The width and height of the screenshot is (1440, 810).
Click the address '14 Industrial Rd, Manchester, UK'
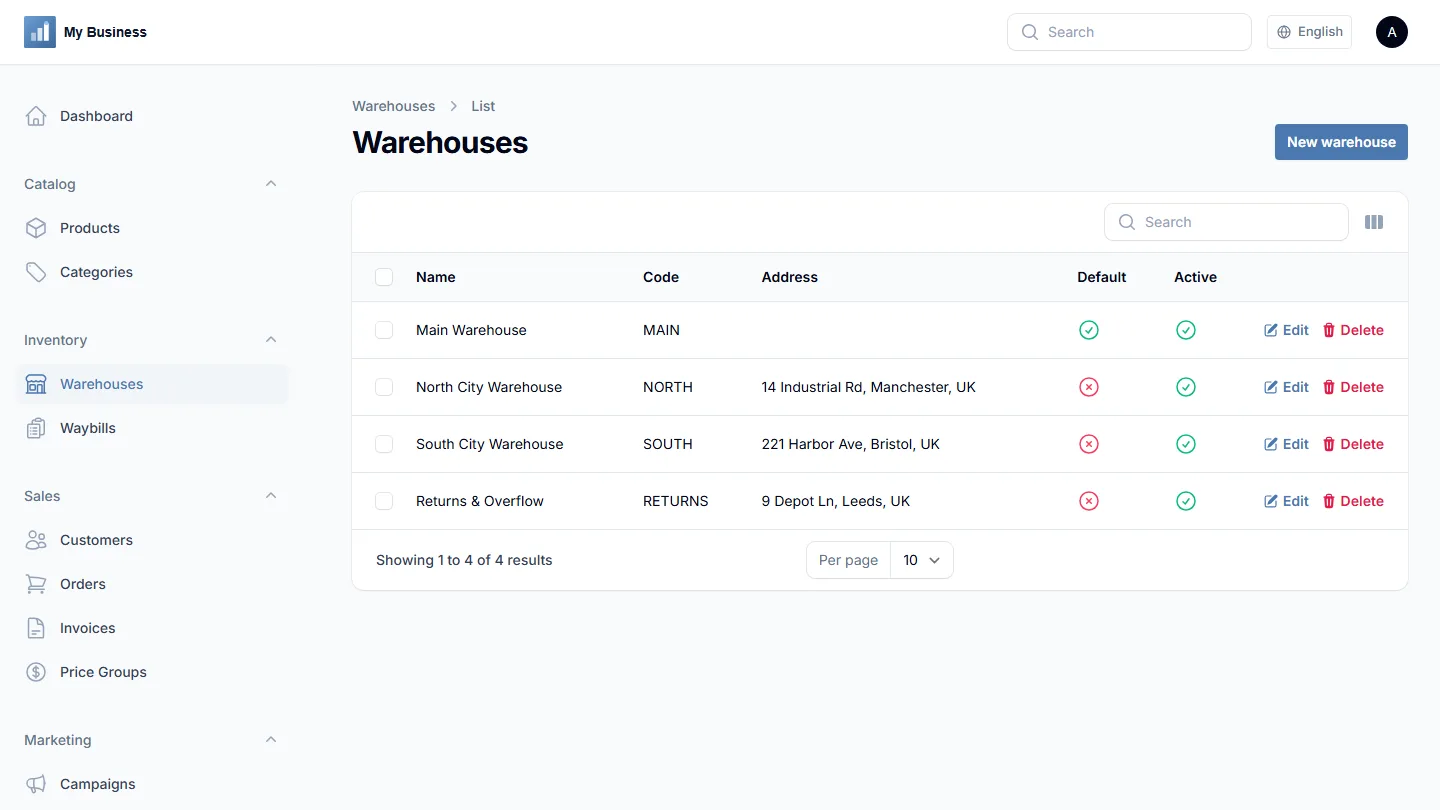pos(868,387)
